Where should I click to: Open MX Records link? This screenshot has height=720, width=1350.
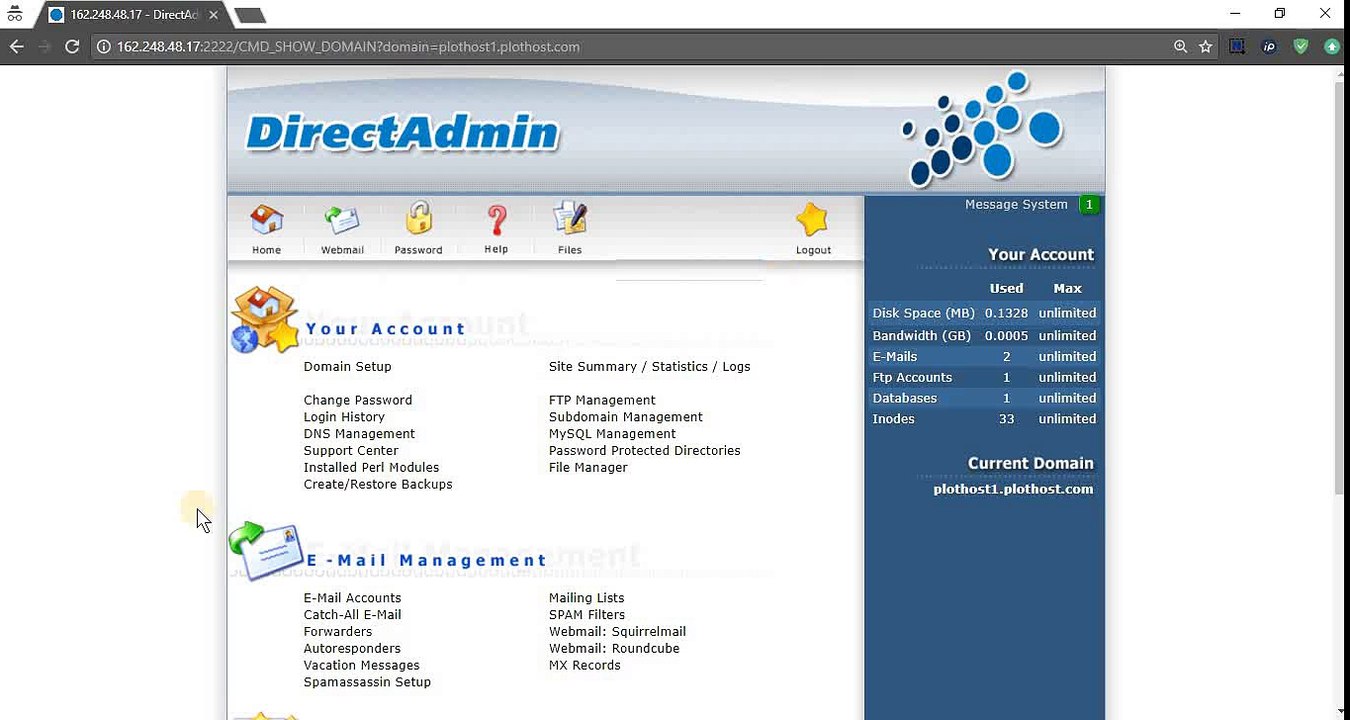pyautogui.click(x=584, y=666)
